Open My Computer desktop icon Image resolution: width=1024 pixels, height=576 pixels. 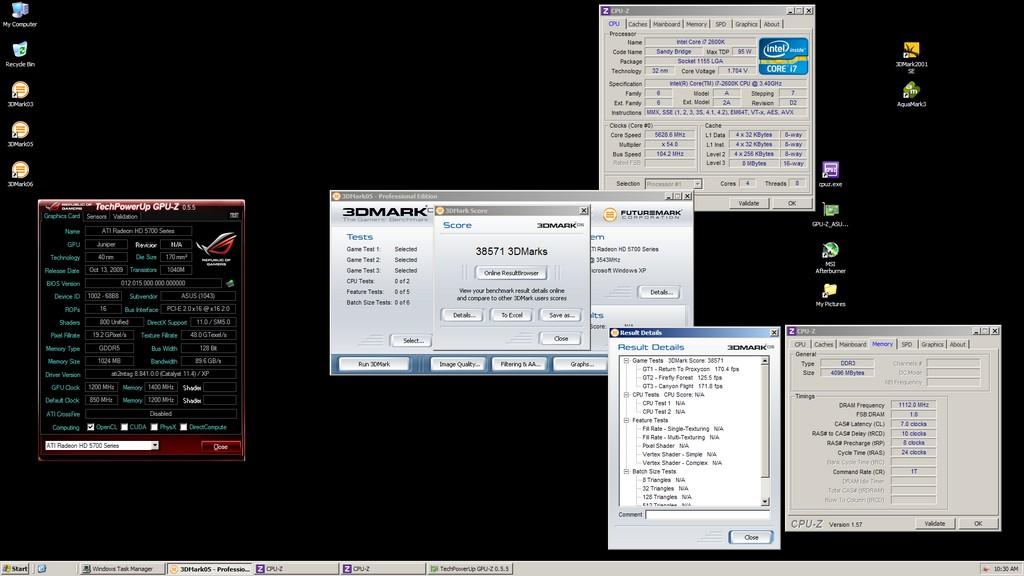pos(20,14)
